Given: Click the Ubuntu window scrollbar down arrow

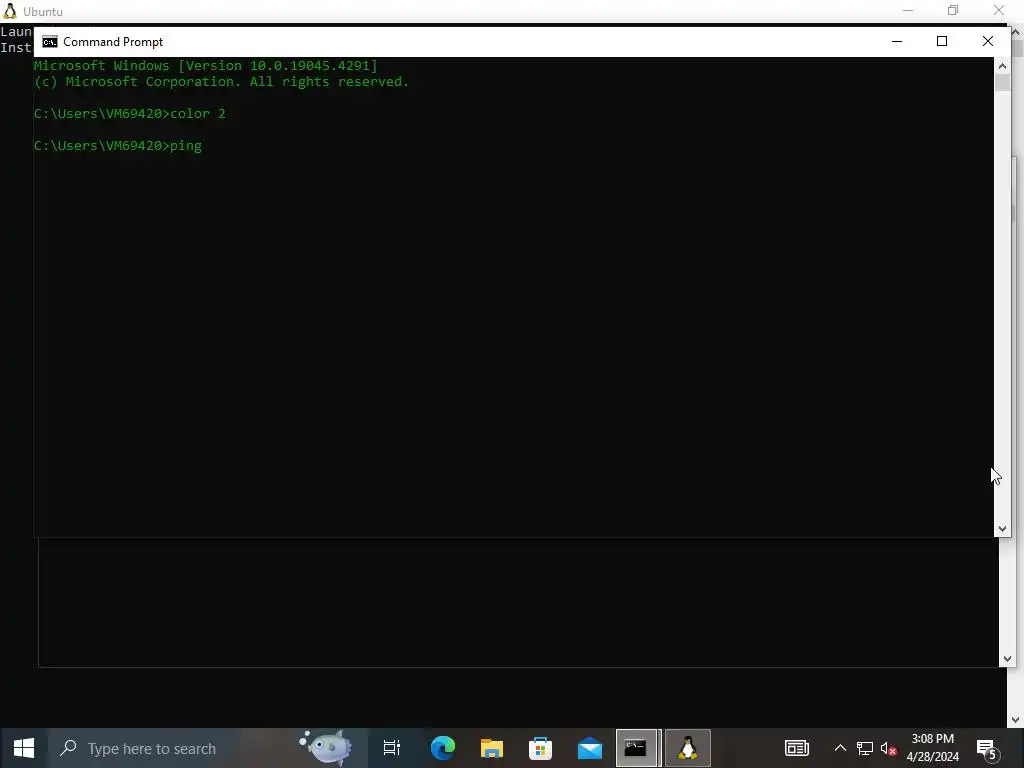Looking at the screenshot, I should (x=1015, y=720).
